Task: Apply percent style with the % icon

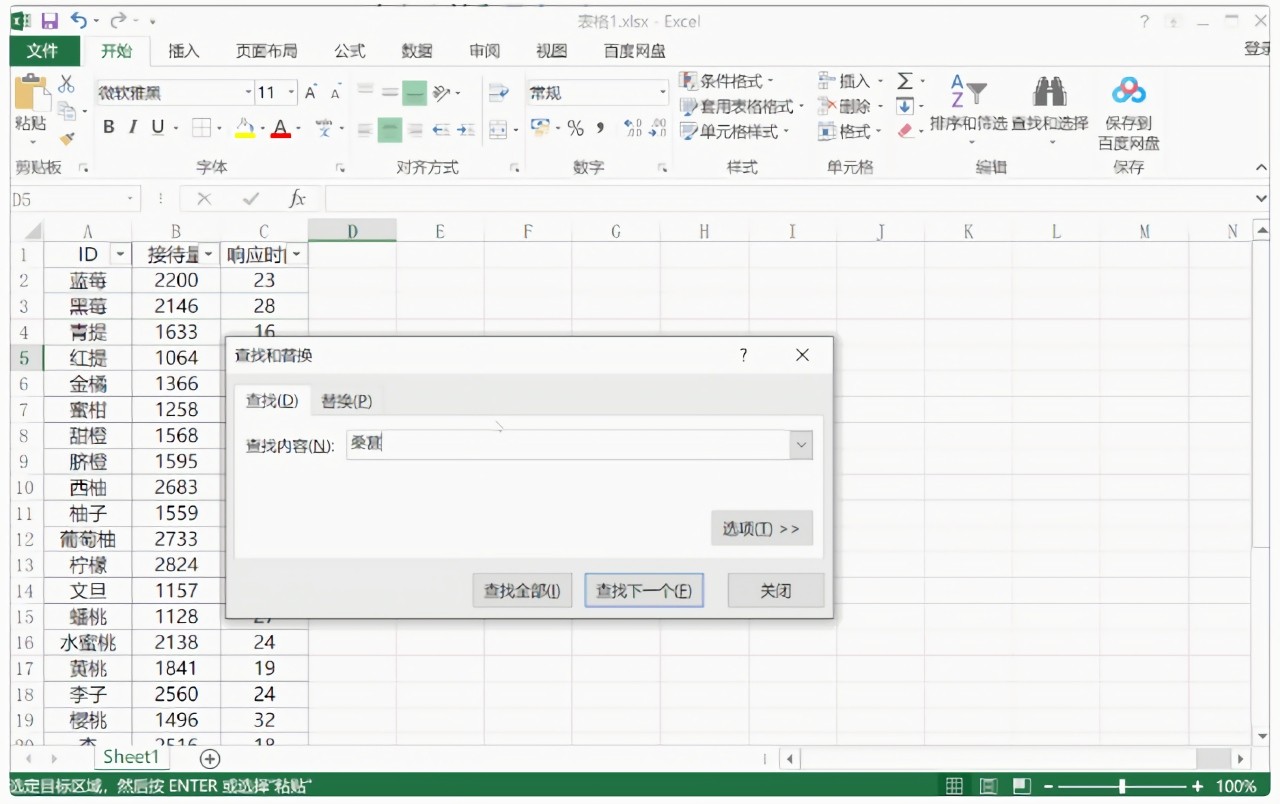Action: point(575,128)
